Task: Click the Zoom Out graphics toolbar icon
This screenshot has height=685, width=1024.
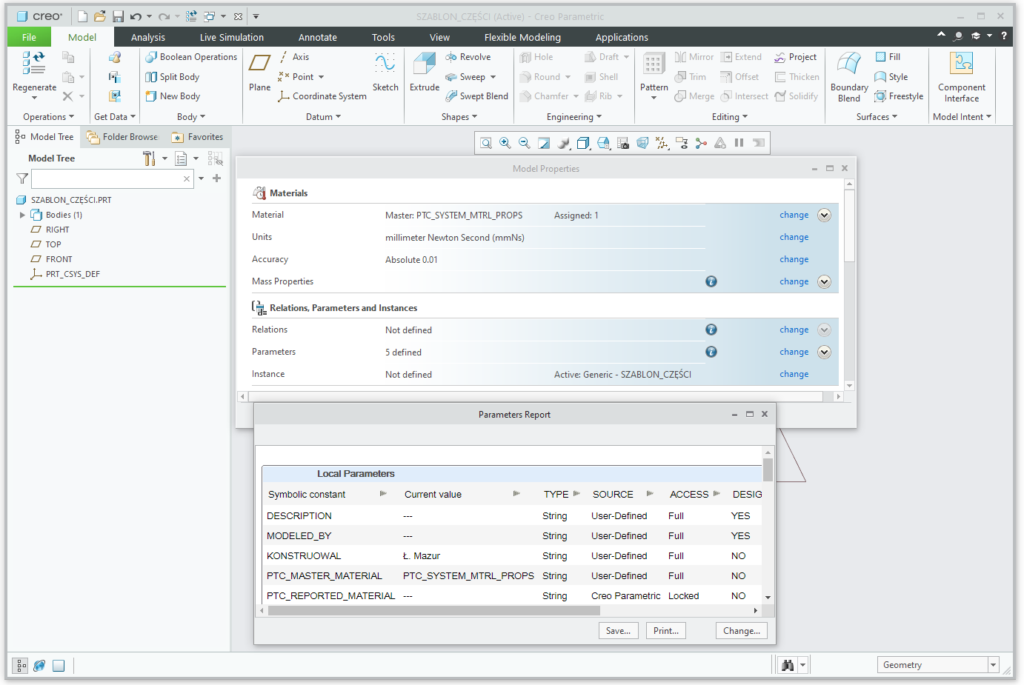Action: [524, 143]
